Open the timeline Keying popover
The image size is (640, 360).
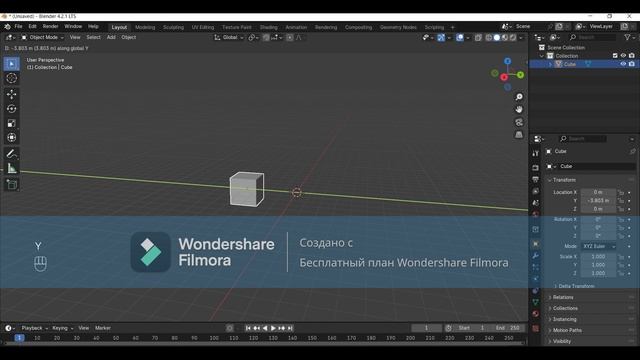pyautogui.click(x=62, y=328)
